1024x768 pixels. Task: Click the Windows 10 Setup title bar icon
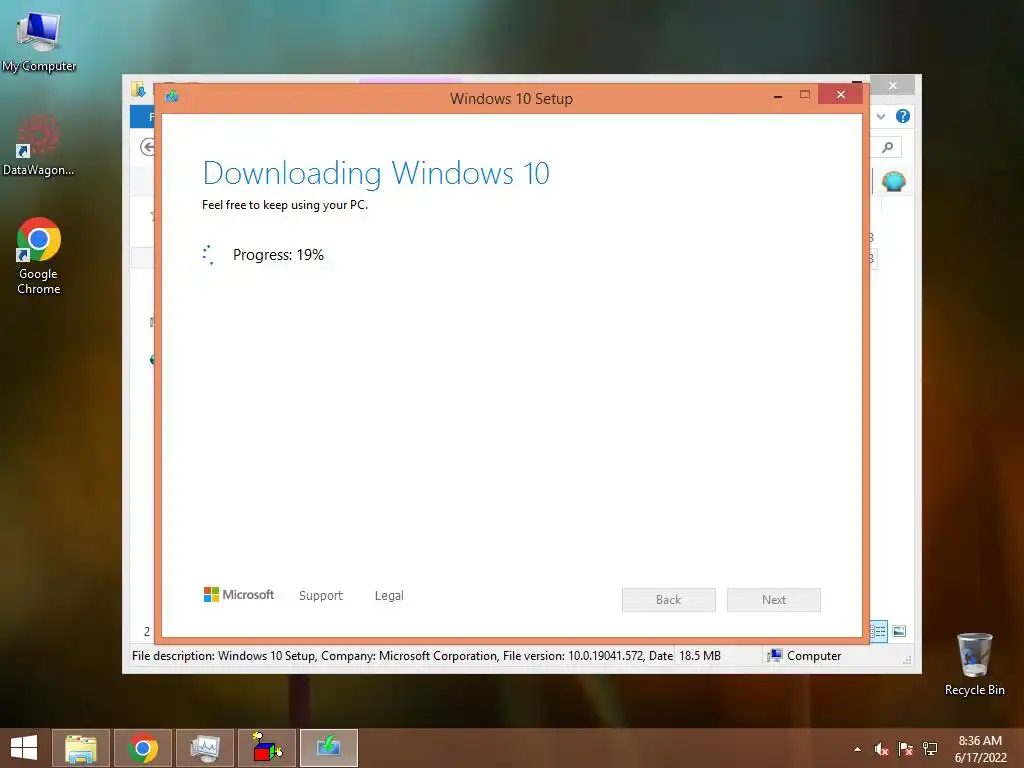tap(172, 97)
